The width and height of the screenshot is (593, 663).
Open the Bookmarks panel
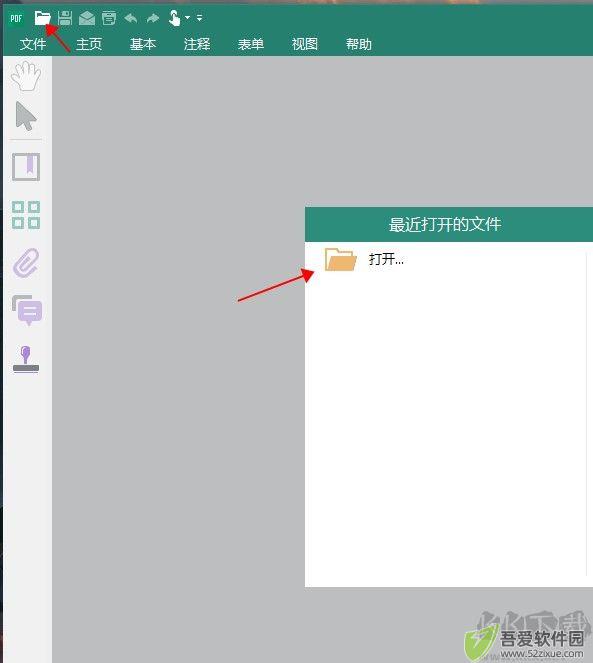tap(26, 167)
